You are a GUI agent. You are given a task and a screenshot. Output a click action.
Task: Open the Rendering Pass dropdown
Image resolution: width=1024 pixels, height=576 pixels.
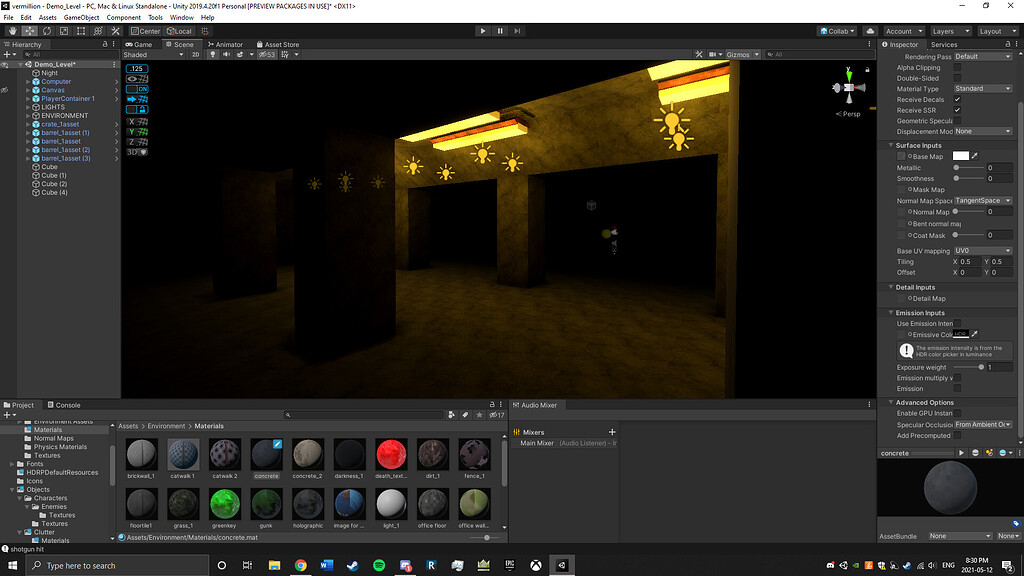983,57
